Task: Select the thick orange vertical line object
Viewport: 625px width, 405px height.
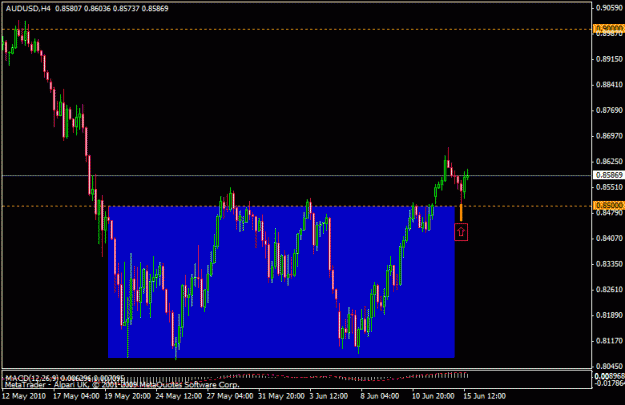Action: click(461, 212)
